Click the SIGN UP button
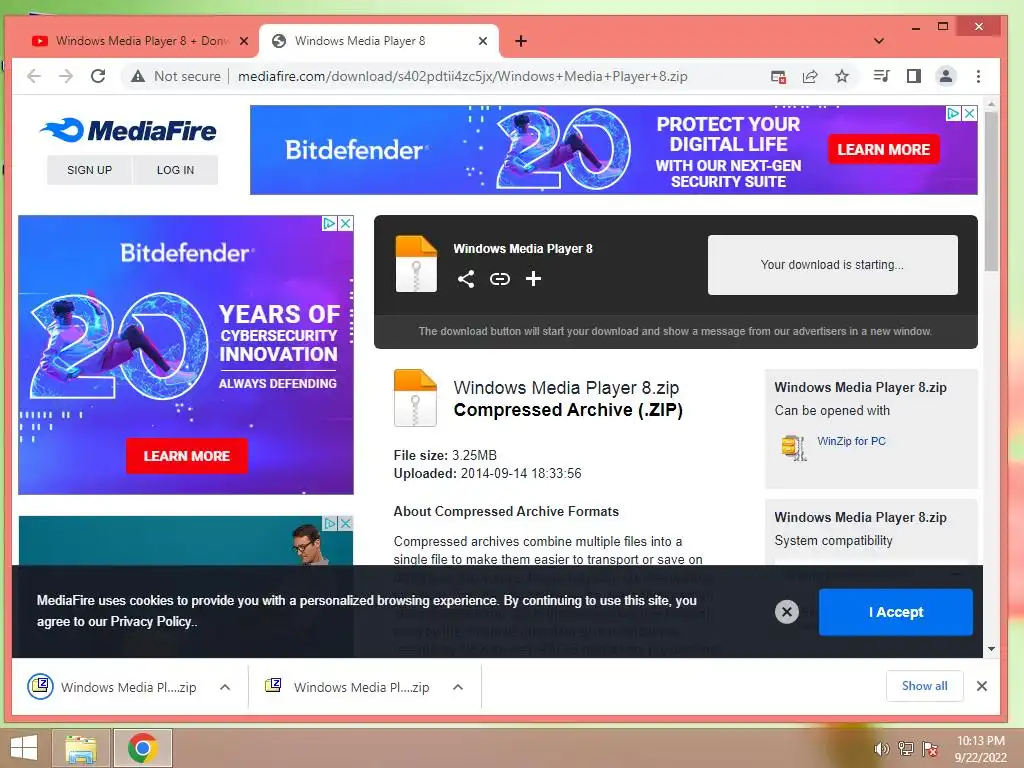 [89, 170]
